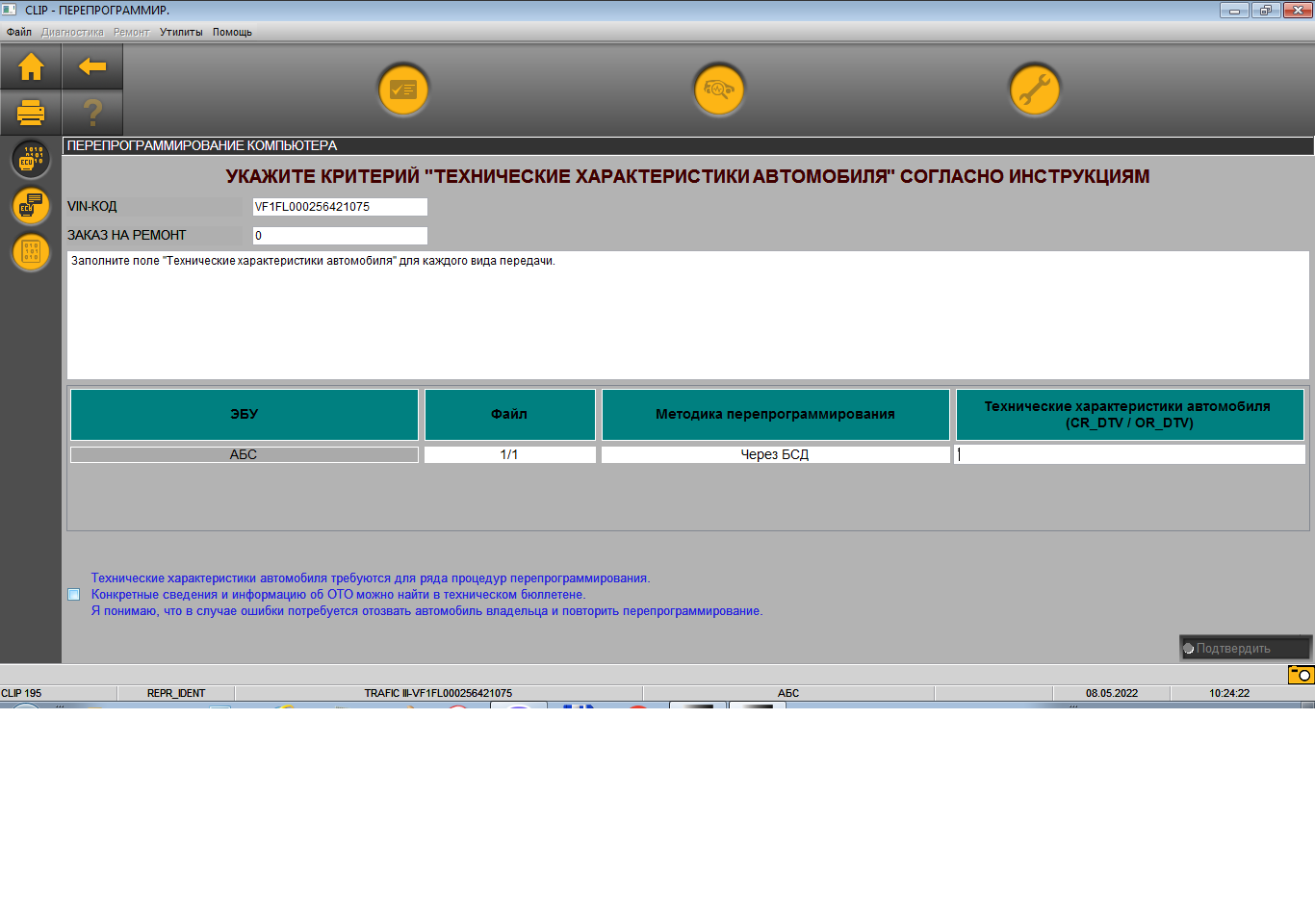Click the АБС cell in ЭБУ column
The image size is (1315, 924).
[244, 454]
